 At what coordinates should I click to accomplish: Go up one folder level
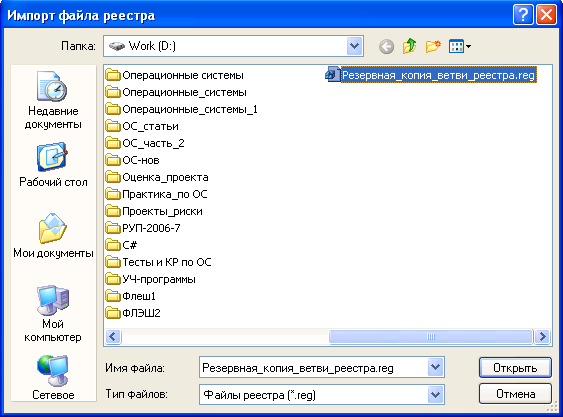click(x=409, y=46)
